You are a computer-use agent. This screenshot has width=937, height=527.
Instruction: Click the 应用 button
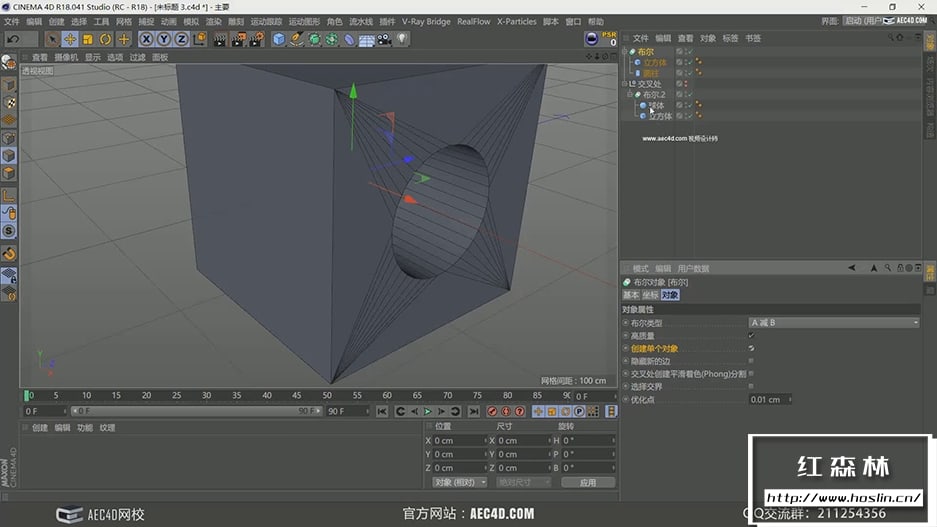(x=587, y=482)
